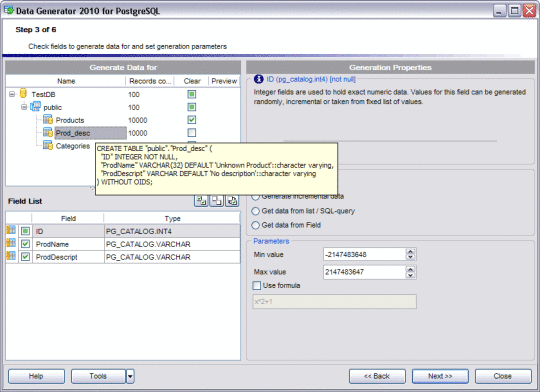Toggle the ID field checkbox
This screenshot has height=392, width=540.
[25, 231]
